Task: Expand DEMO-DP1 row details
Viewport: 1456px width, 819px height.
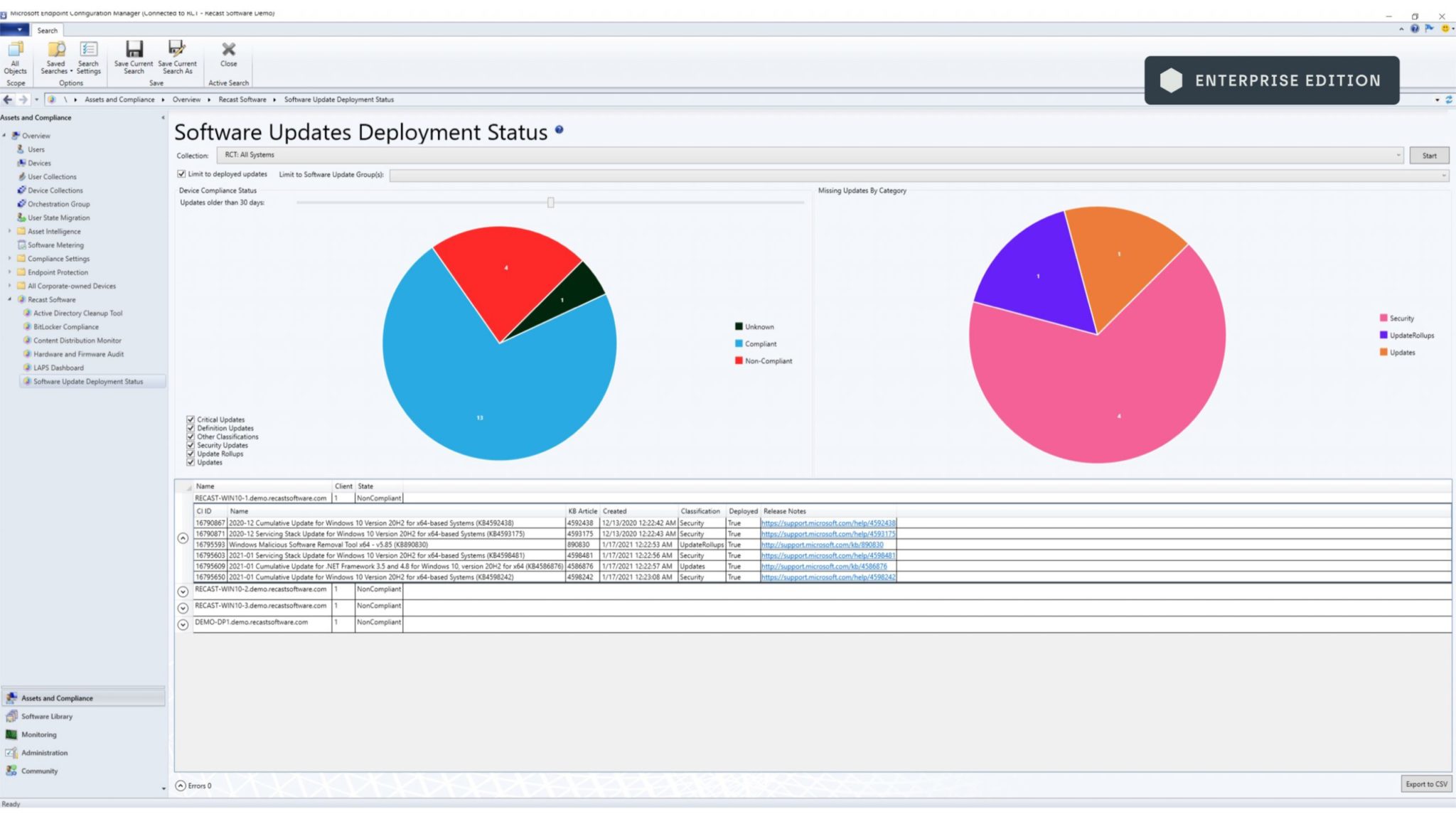Action: [183, 624]
